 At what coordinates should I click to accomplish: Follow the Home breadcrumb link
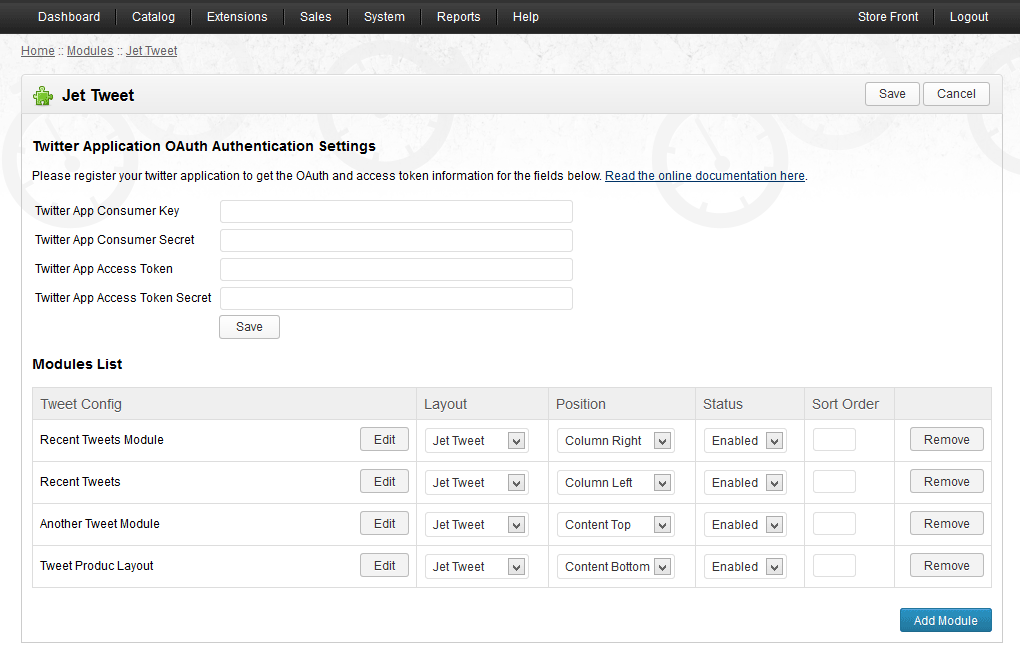coord(38,51)
